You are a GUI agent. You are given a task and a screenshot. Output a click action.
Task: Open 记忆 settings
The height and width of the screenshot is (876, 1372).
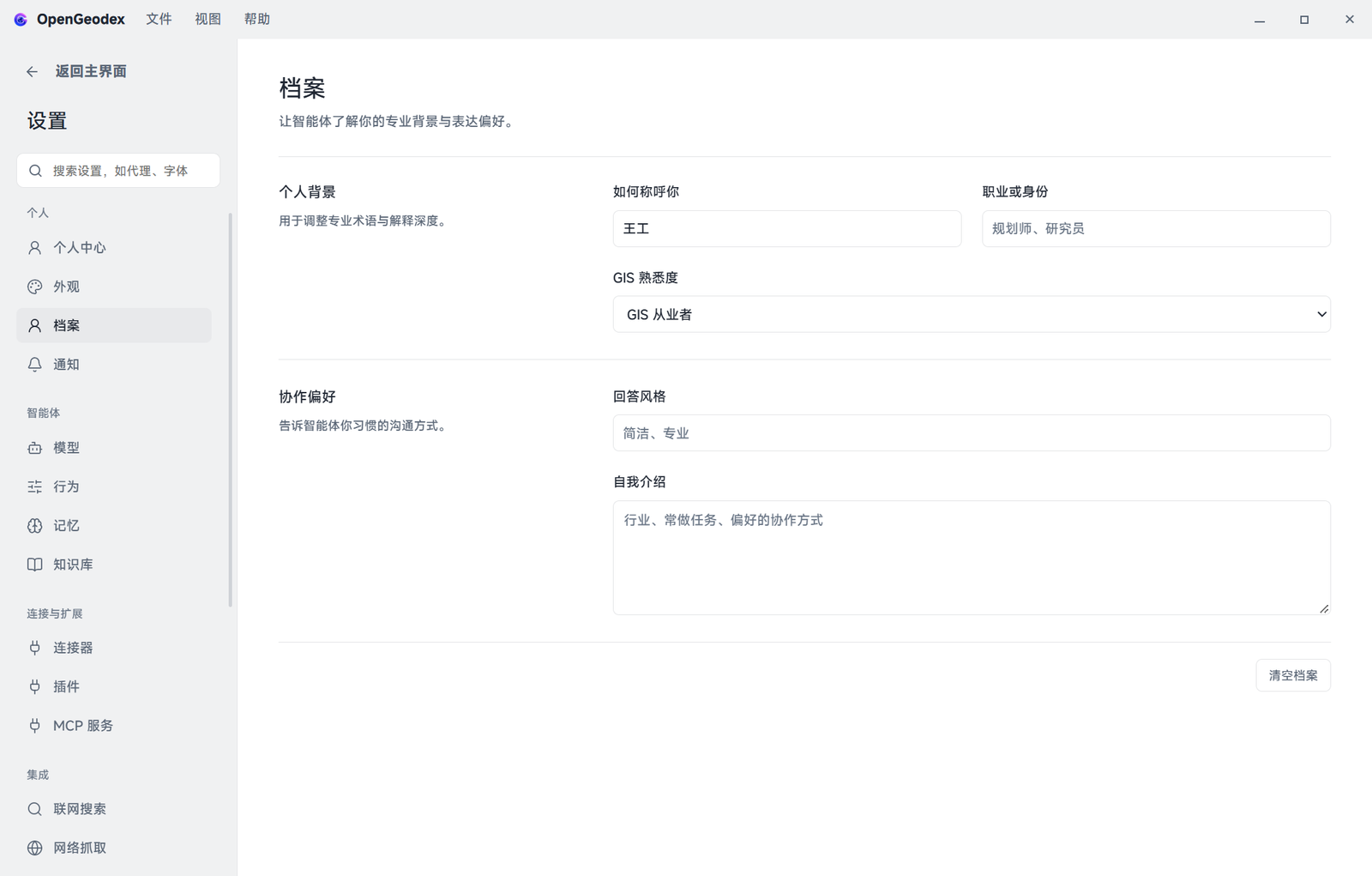click(114, 526)
